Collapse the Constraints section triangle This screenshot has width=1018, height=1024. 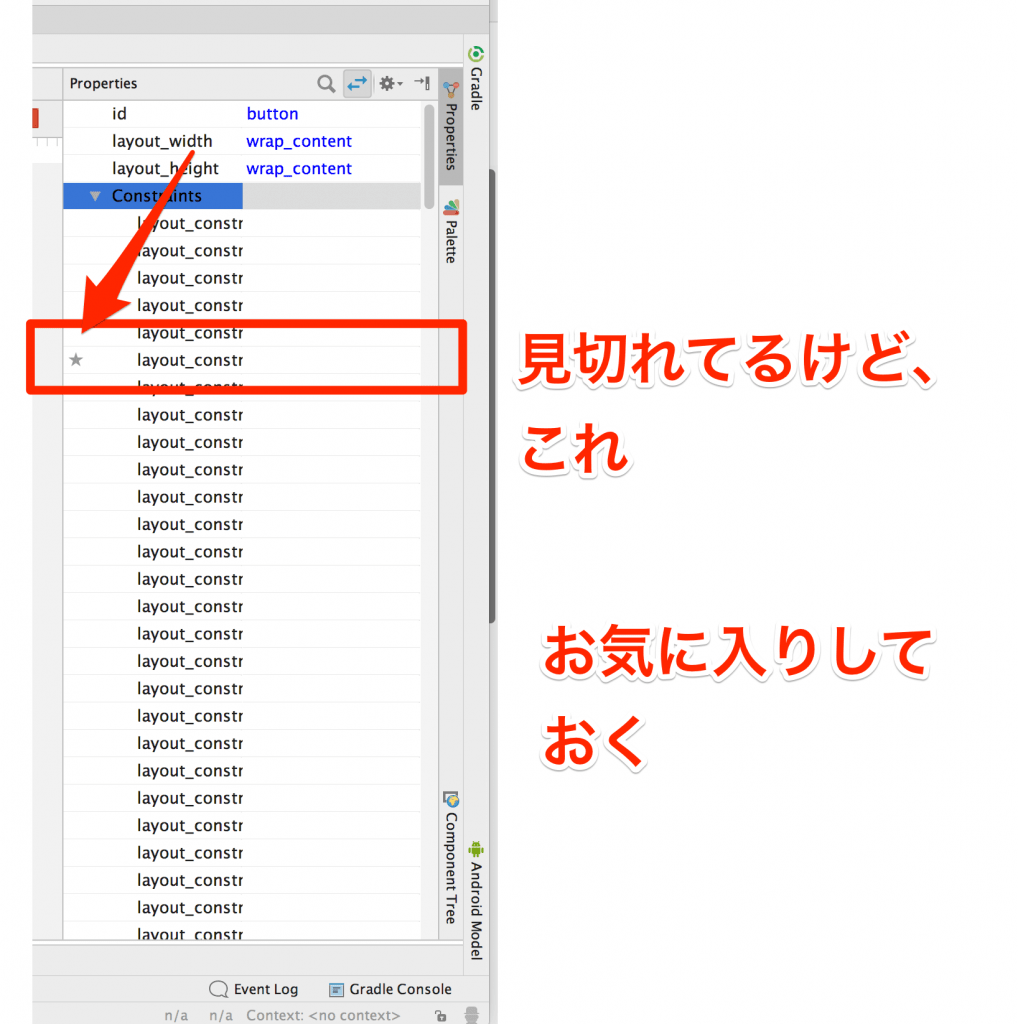95,196
